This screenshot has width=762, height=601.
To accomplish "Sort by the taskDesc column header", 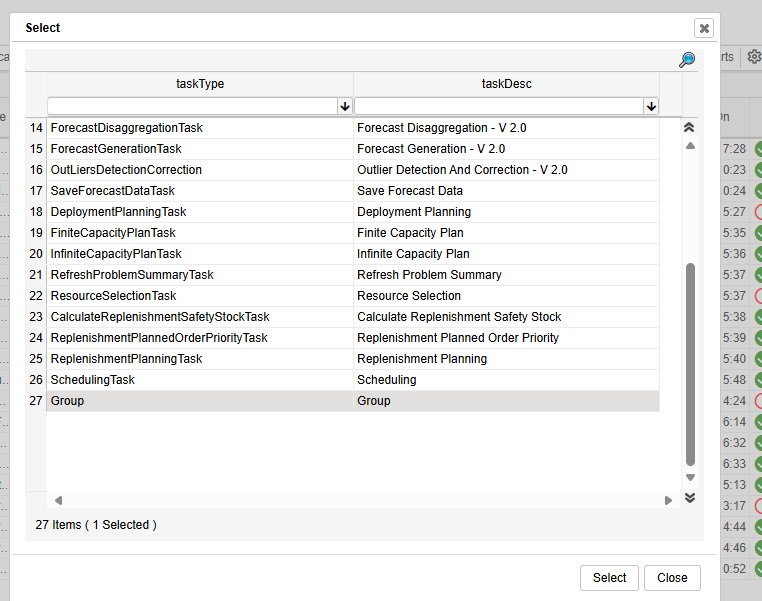I will [507, 84].
